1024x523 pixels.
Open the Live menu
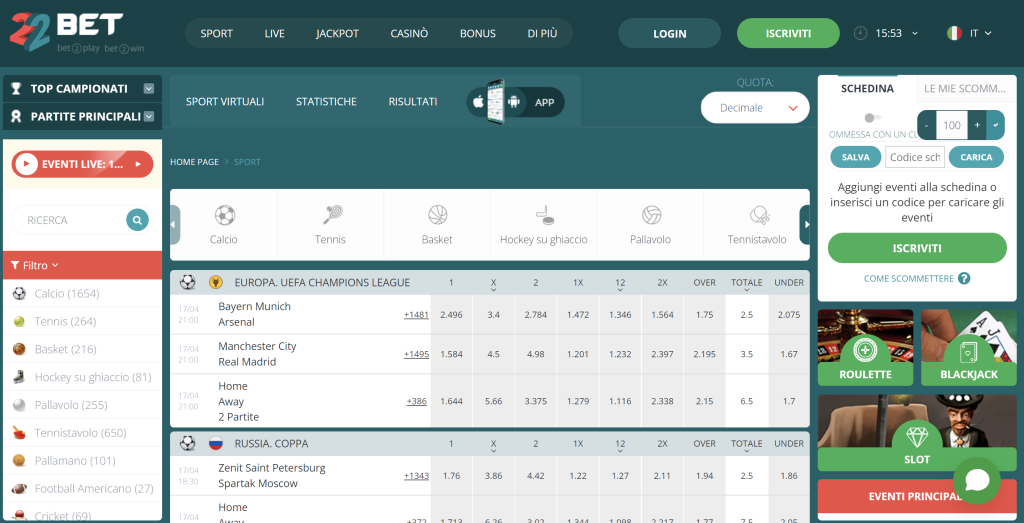[x=274, y=33]
